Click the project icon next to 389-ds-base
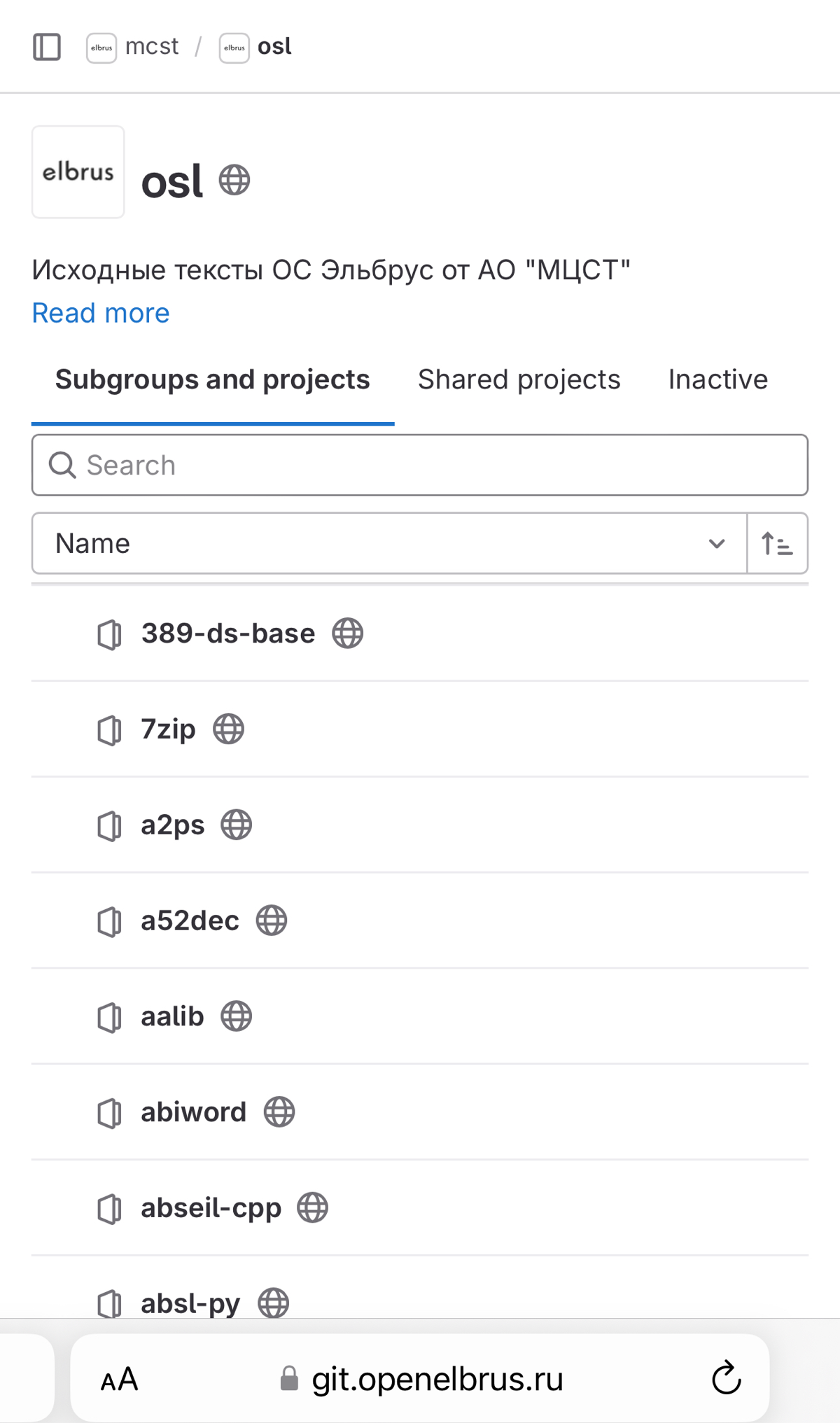The image size is (840, 1423). 109,634
